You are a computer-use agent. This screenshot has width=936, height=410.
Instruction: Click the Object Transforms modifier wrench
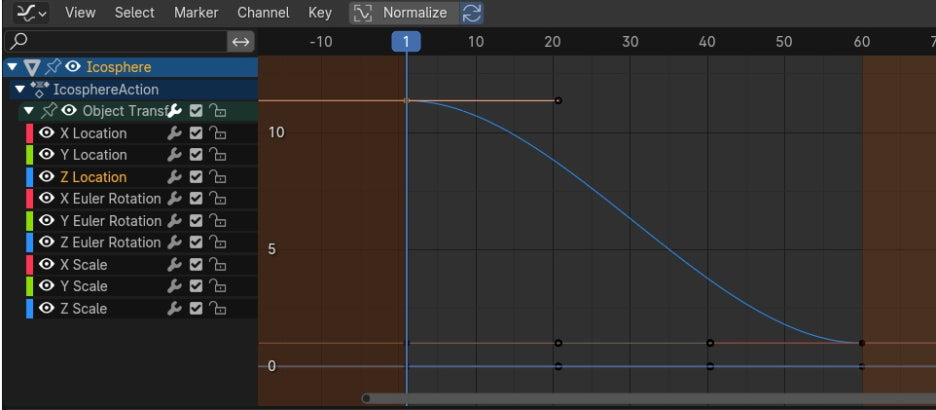[x=174, y=111]
